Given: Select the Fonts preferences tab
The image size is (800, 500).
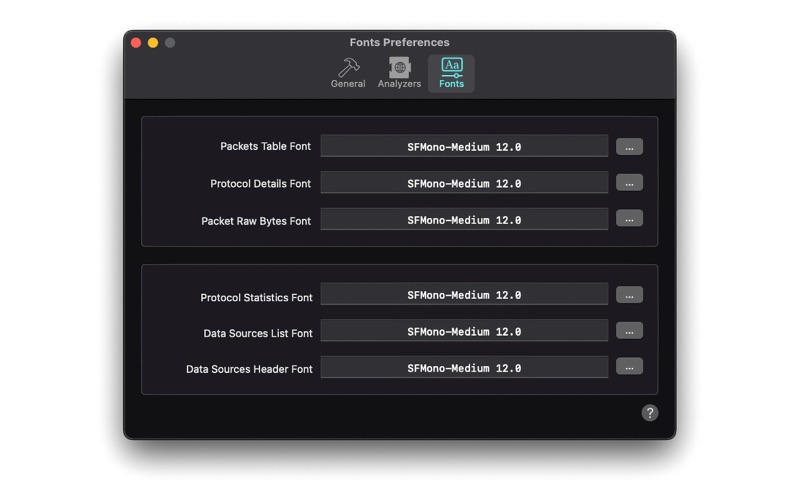Looking at the screenshot, I should [452, 73].
